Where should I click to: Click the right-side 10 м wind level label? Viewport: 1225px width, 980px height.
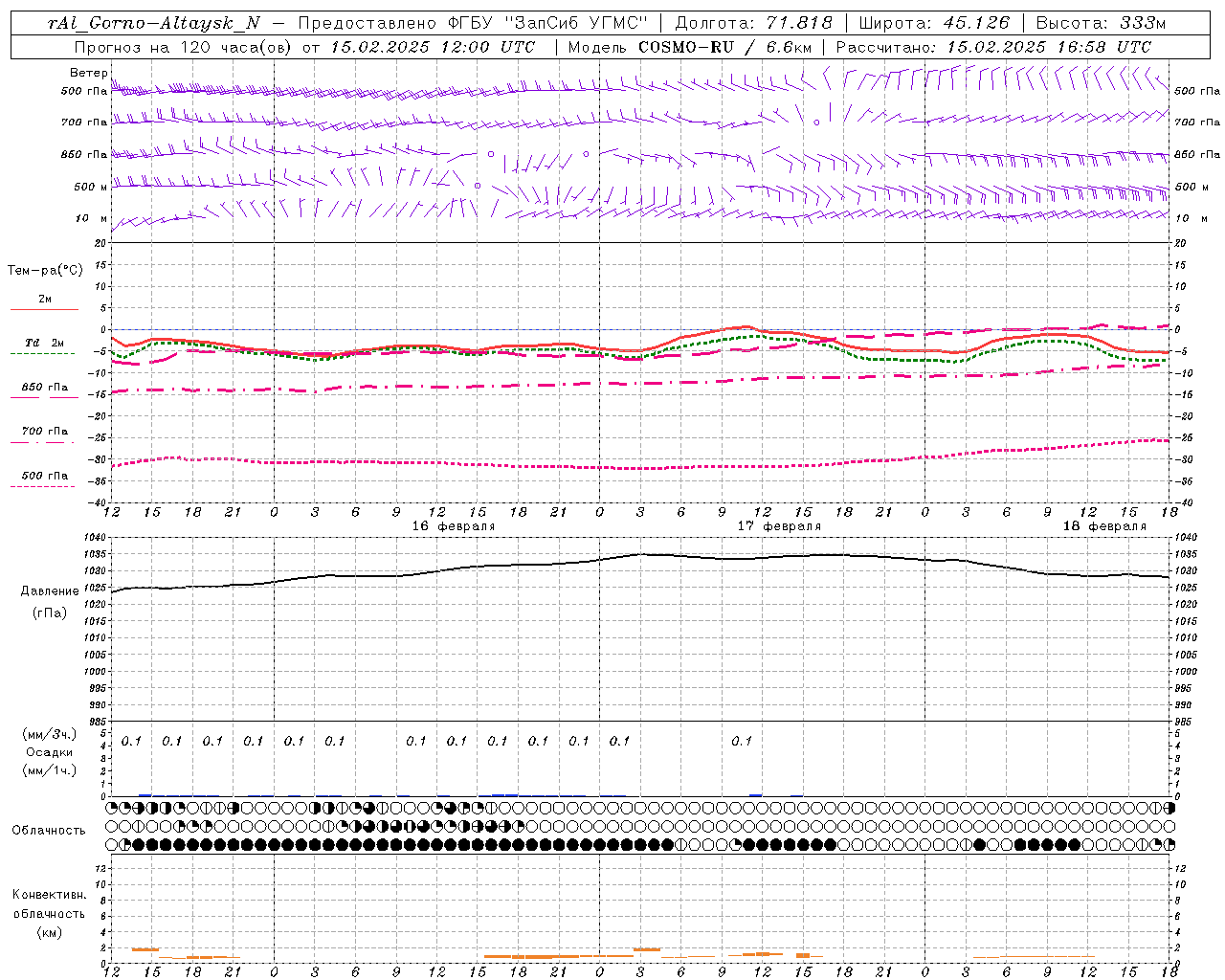point(1191,218)
